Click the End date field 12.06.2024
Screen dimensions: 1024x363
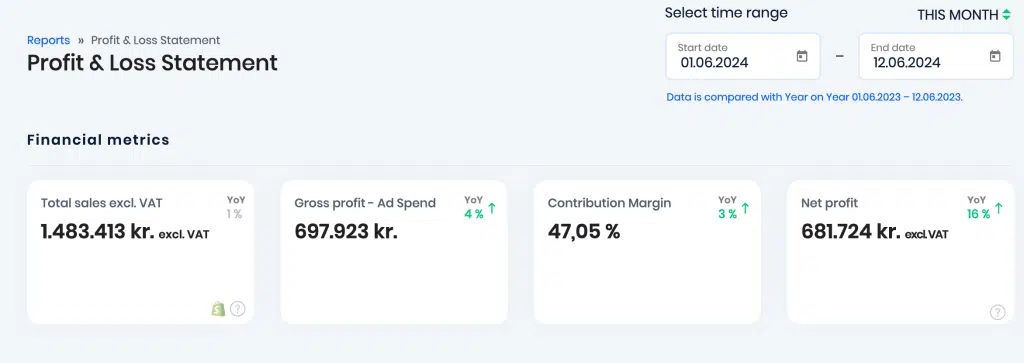(936, 57)
